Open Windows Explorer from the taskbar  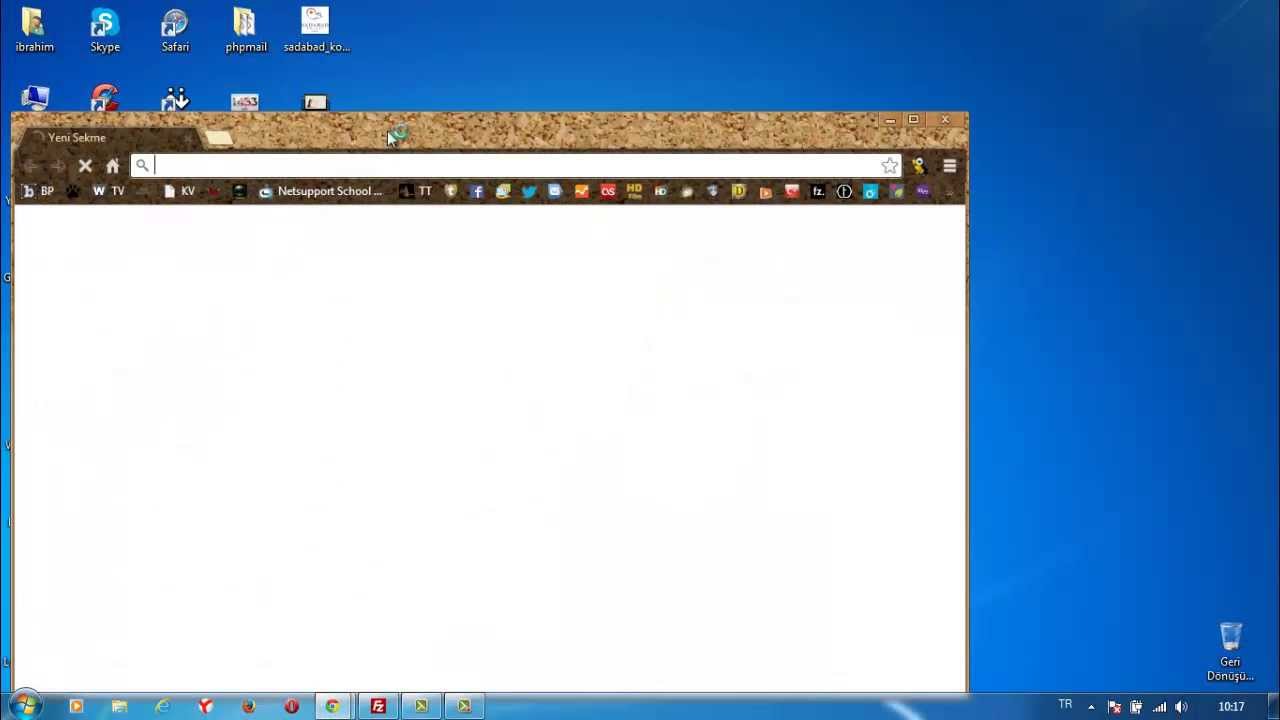tap(119, 706)
